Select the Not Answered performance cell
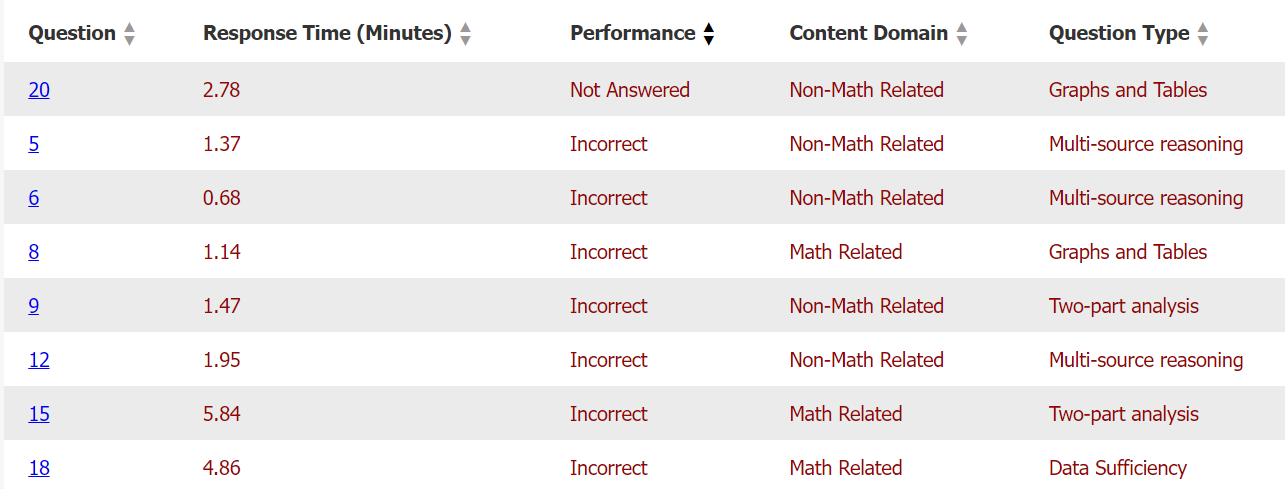The width and height of the screenshot is (1285, 489). 630,90
